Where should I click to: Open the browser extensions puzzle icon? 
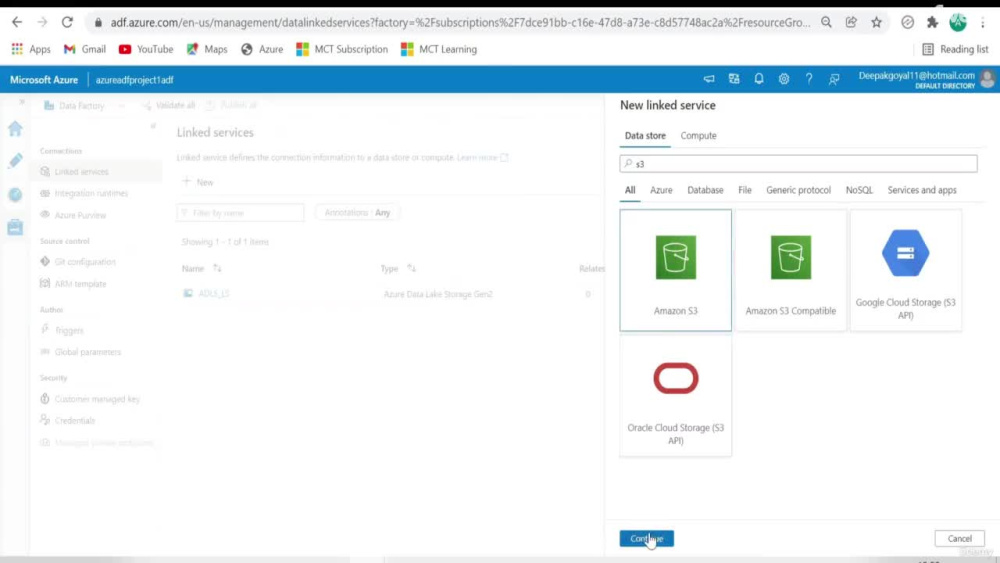[932, 22]
